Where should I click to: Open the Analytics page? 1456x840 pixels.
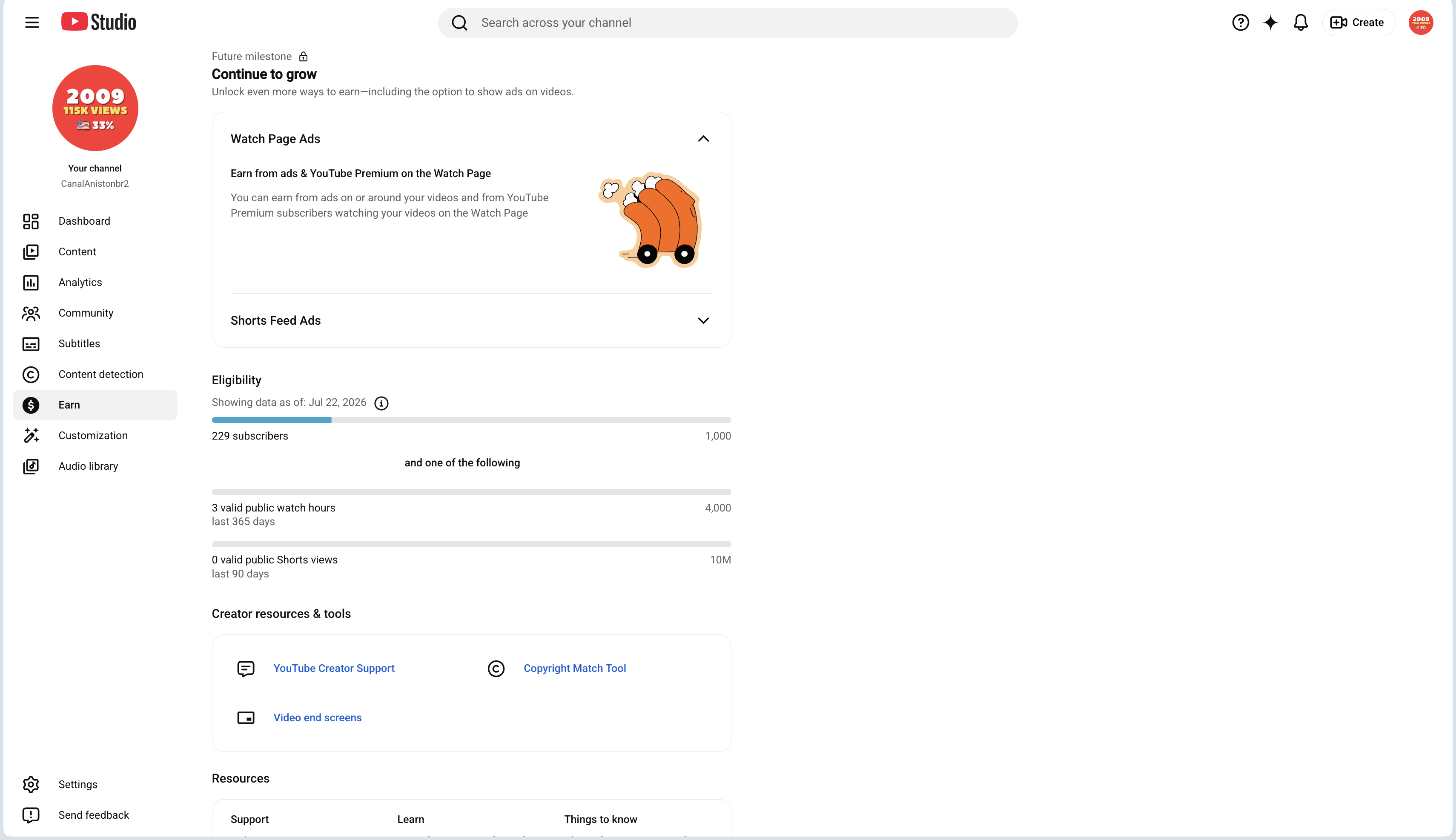coord(80,282)
